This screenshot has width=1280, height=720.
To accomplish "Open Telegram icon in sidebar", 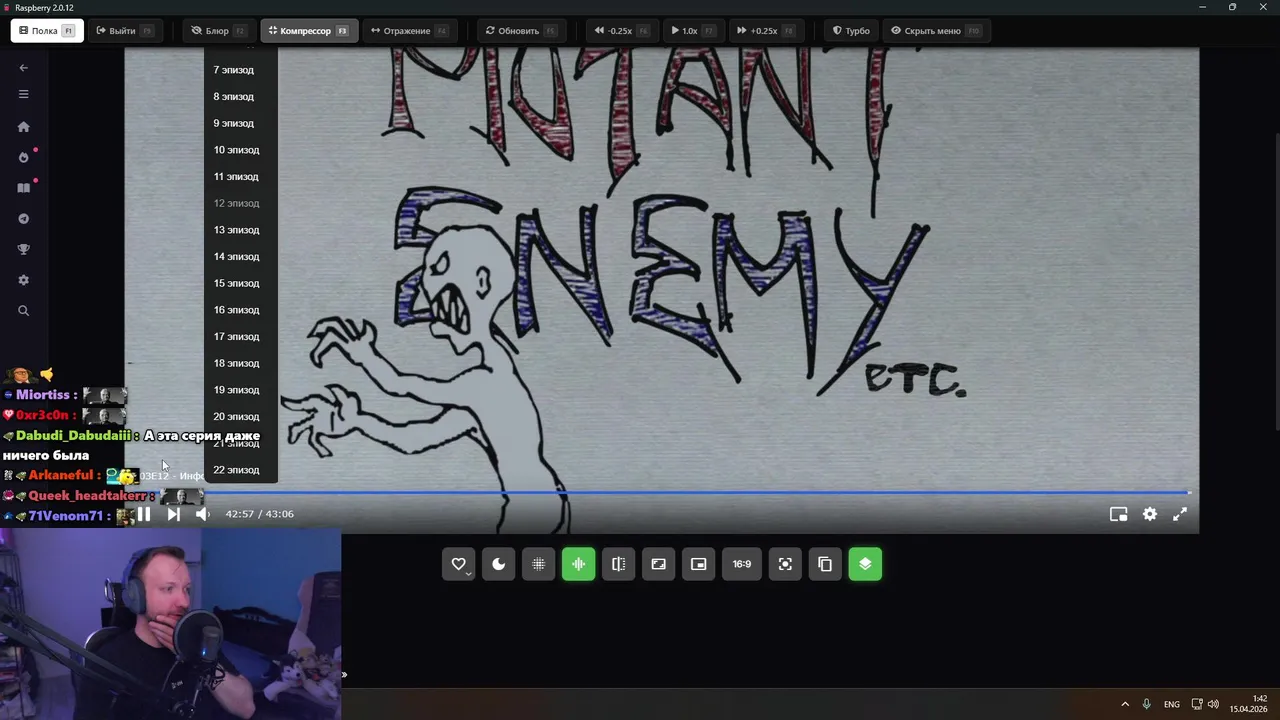I will 23,219.
